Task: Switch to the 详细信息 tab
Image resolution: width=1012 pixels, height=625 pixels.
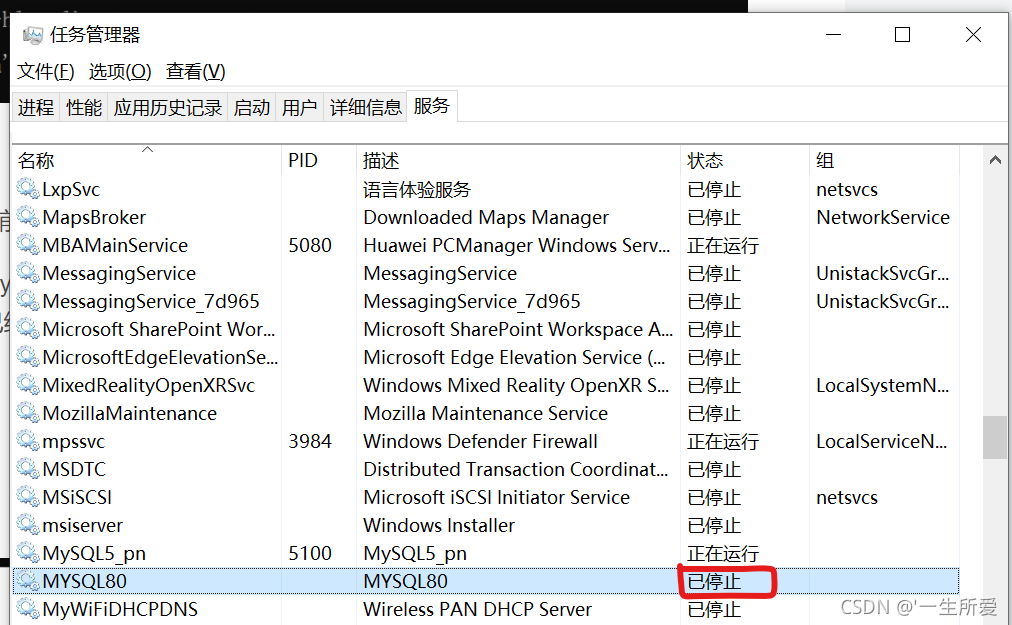Action: pyautogui.click(x=365, y=107)
